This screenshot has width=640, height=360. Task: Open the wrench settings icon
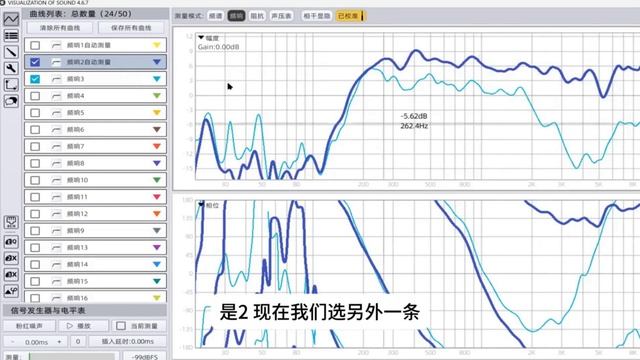(11, 69)
